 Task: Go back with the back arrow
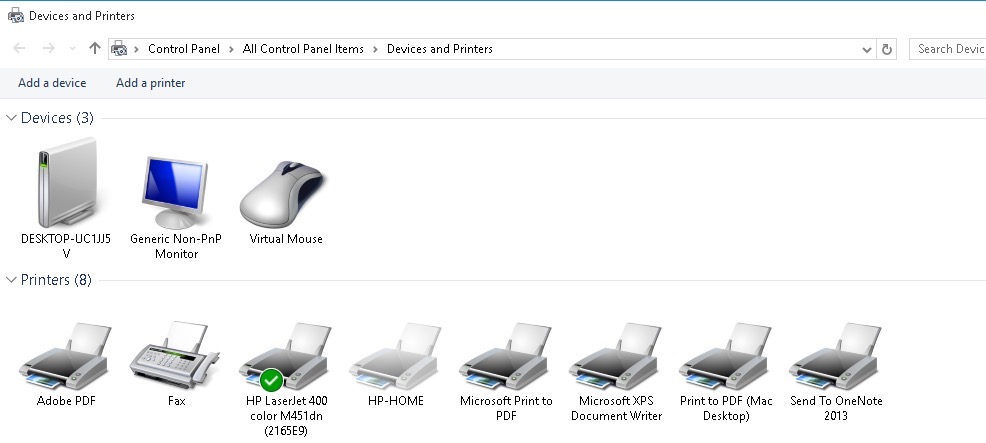tap(19, 48)
